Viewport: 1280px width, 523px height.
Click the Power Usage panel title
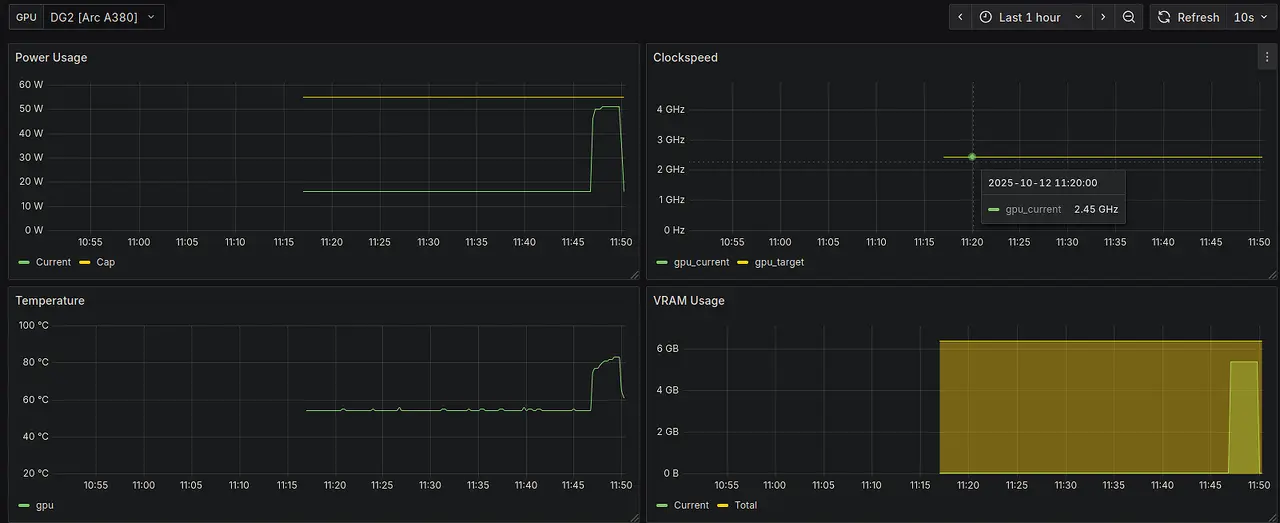[51, 58]
